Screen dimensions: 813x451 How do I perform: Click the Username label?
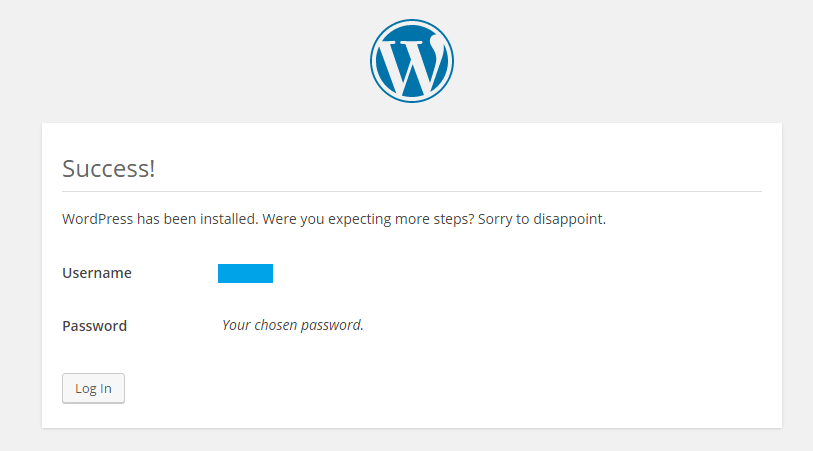click(97, 273)
